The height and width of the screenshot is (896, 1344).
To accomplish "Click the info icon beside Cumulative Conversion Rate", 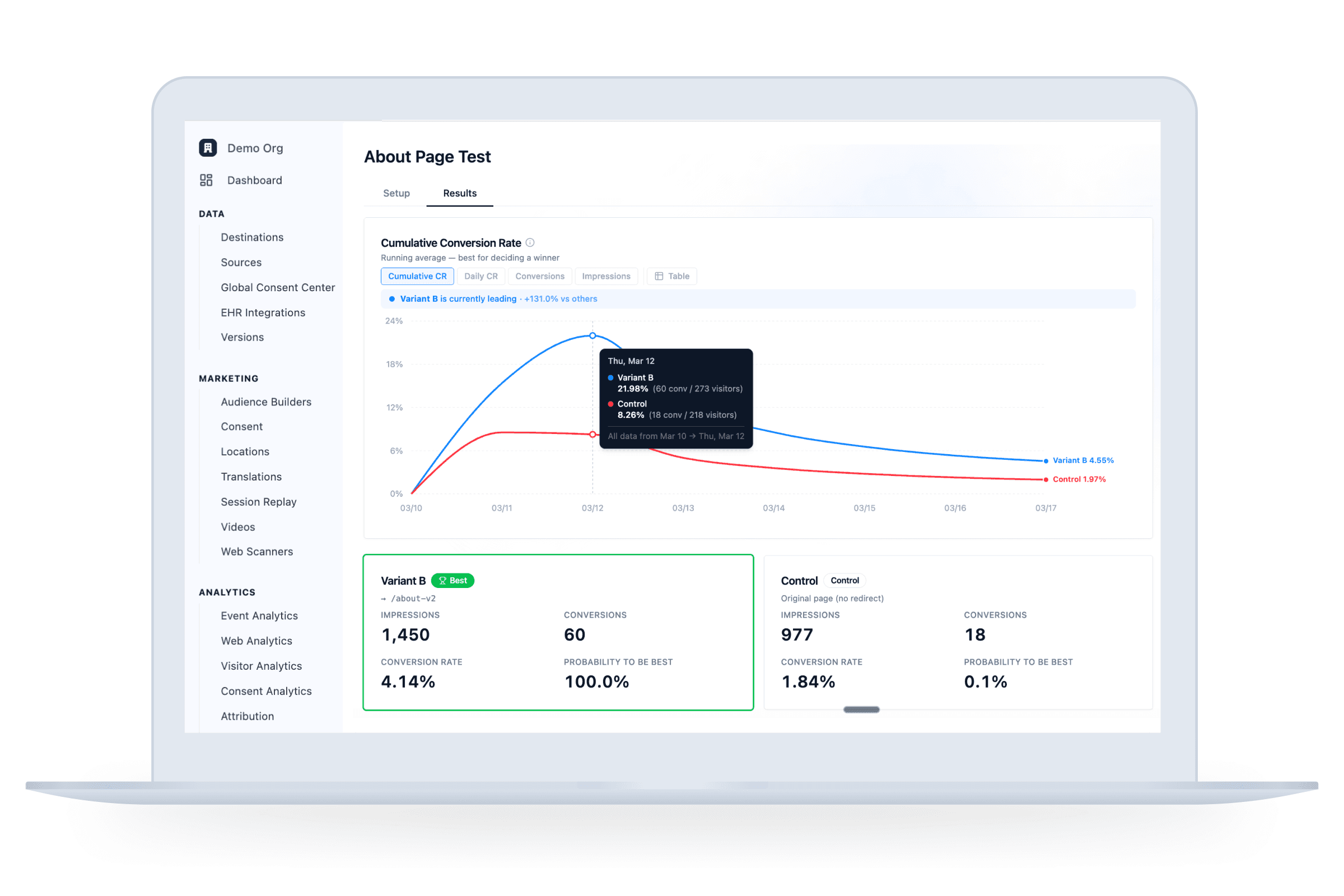I will coord(530,243).
